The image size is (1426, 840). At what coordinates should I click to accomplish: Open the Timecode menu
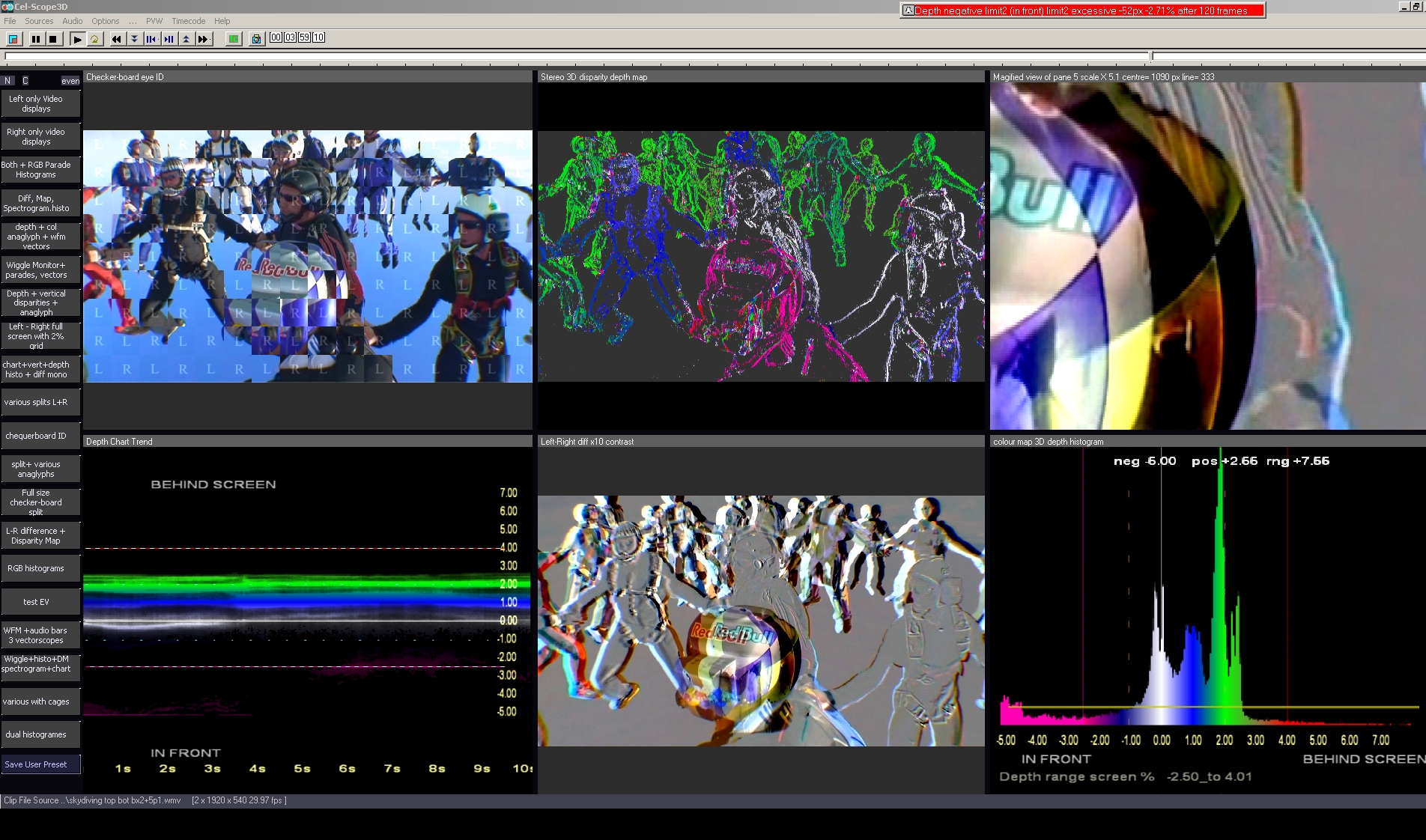(188, 21)
